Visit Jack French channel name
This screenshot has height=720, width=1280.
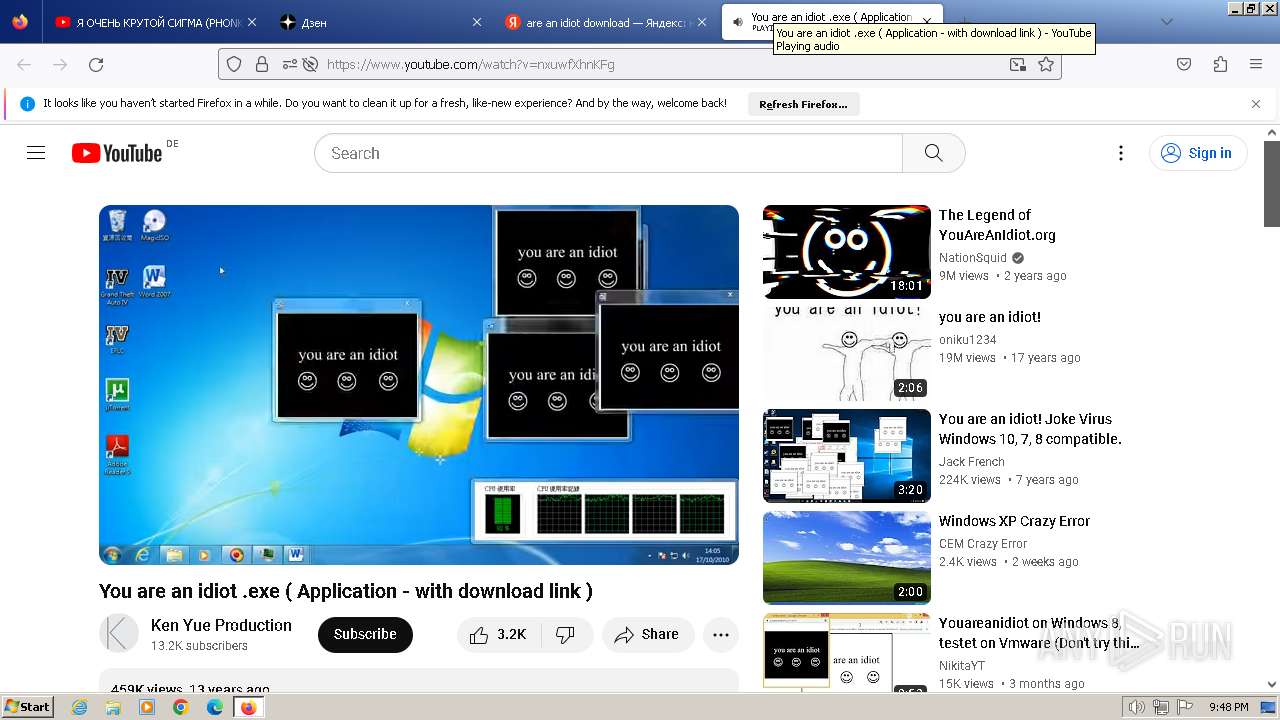click(x=972, y=462)
